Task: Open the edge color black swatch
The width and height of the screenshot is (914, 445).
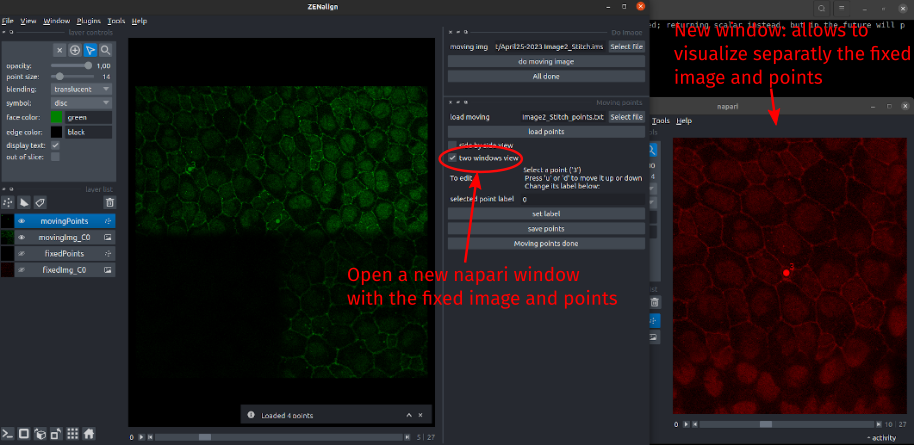Action: point(57,132)
